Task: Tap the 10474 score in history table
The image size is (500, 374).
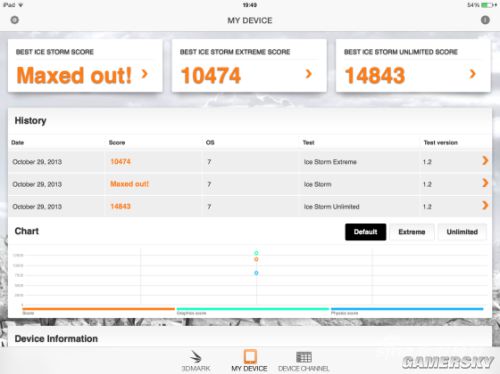Action: click(120, 162)
